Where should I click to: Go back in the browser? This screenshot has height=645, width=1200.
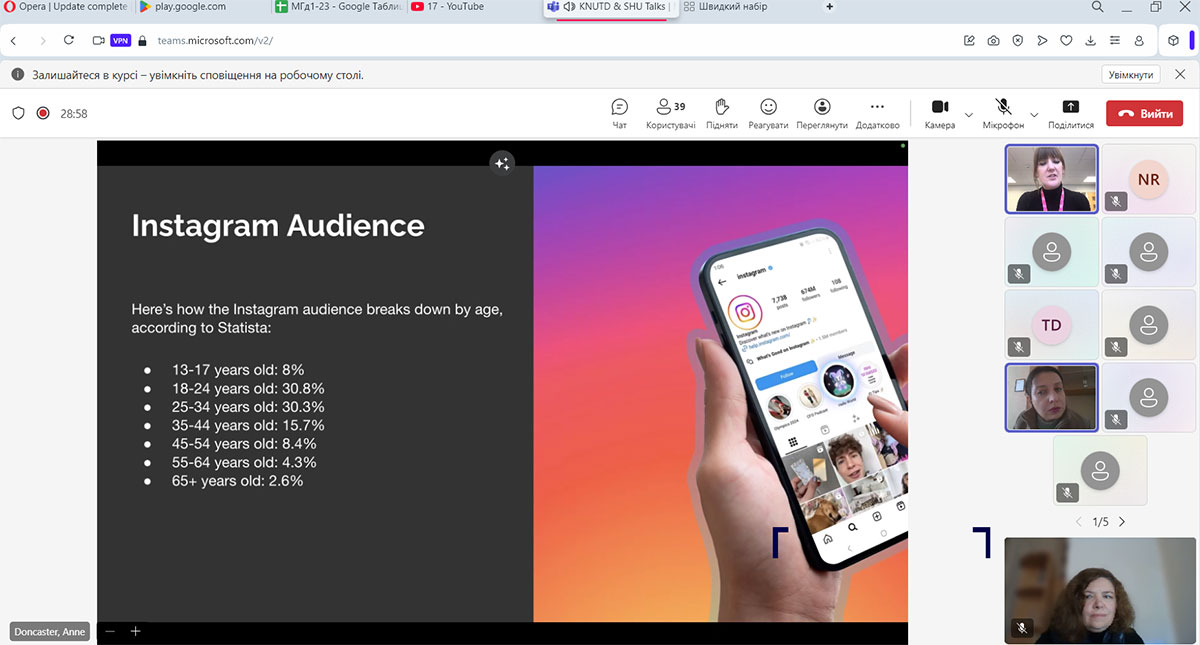click(14, 41)
